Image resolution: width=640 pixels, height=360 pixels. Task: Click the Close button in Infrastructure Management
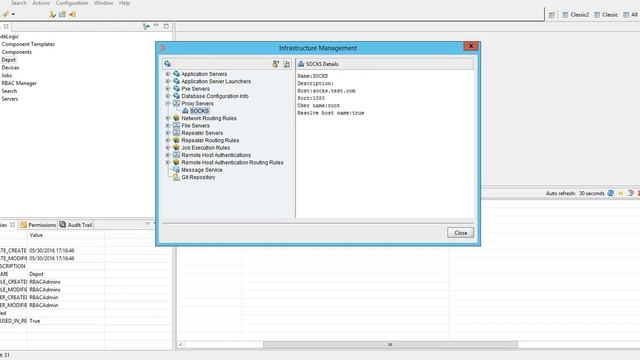[x=460, y=233]
